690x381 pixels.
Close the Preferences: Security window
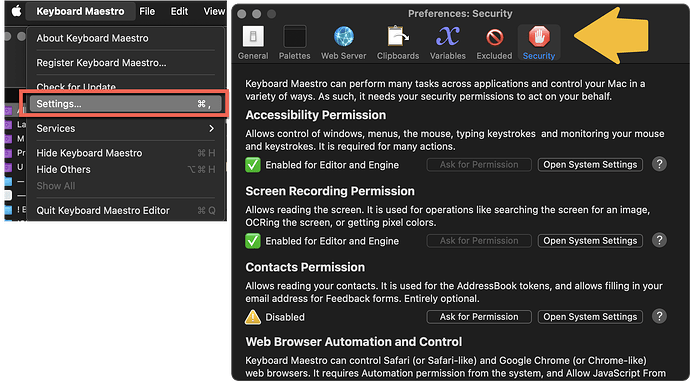241,14
